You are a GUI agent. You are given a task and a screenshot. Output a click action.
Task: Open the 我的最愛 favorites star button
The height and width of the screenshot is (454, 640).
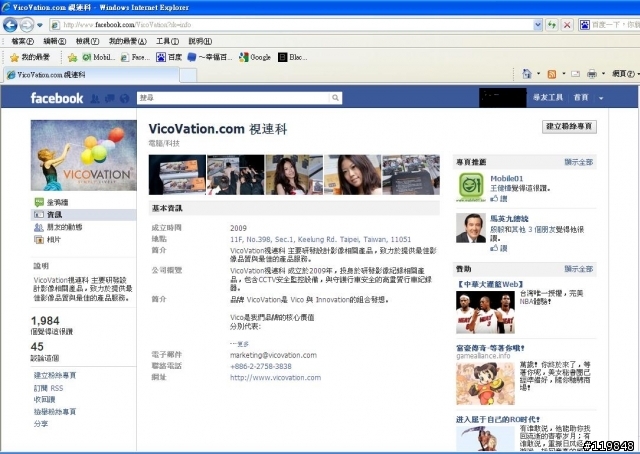click(30, 58)
